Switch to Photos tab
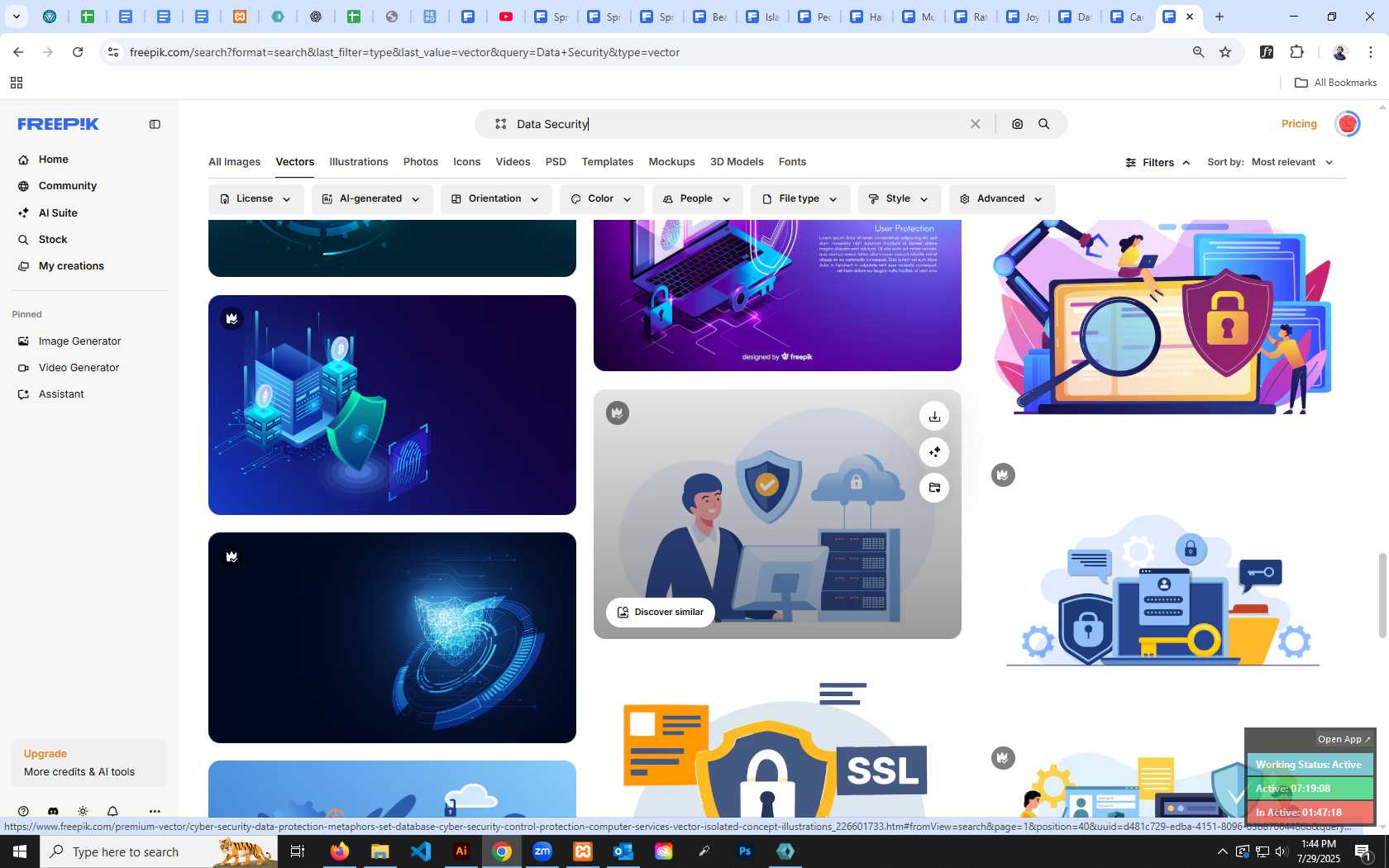Screen dimensions: 1389x868 (x=421, y=162)
